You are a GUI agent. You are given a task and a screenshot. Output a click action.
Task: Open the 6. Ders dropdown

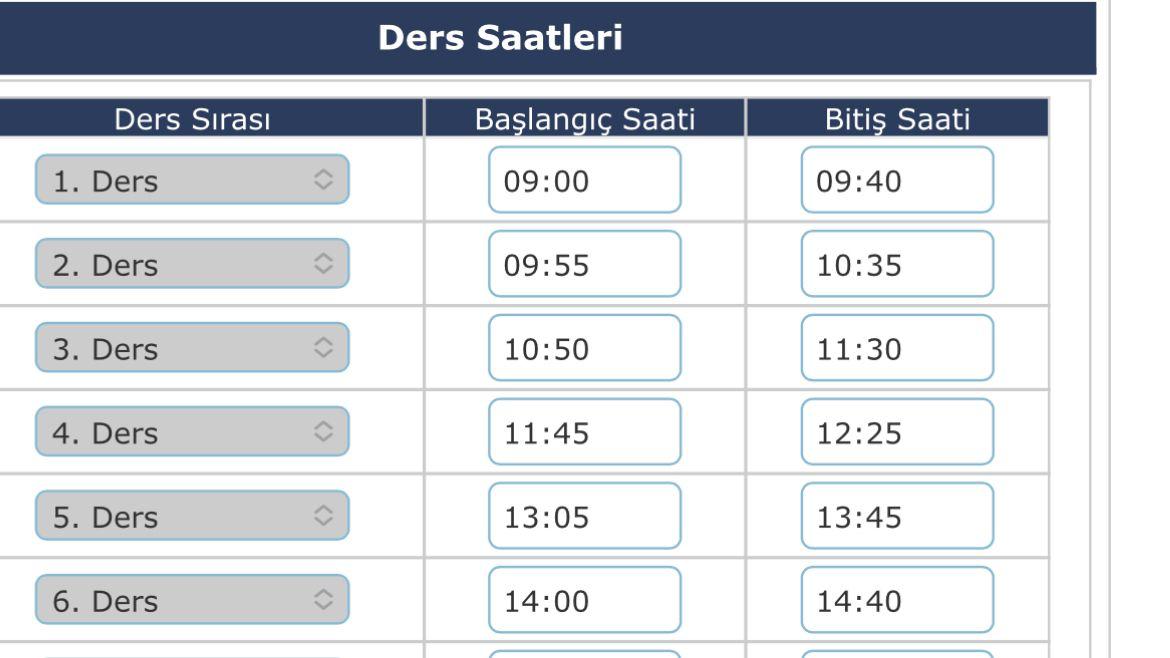(x=192, y=600)
